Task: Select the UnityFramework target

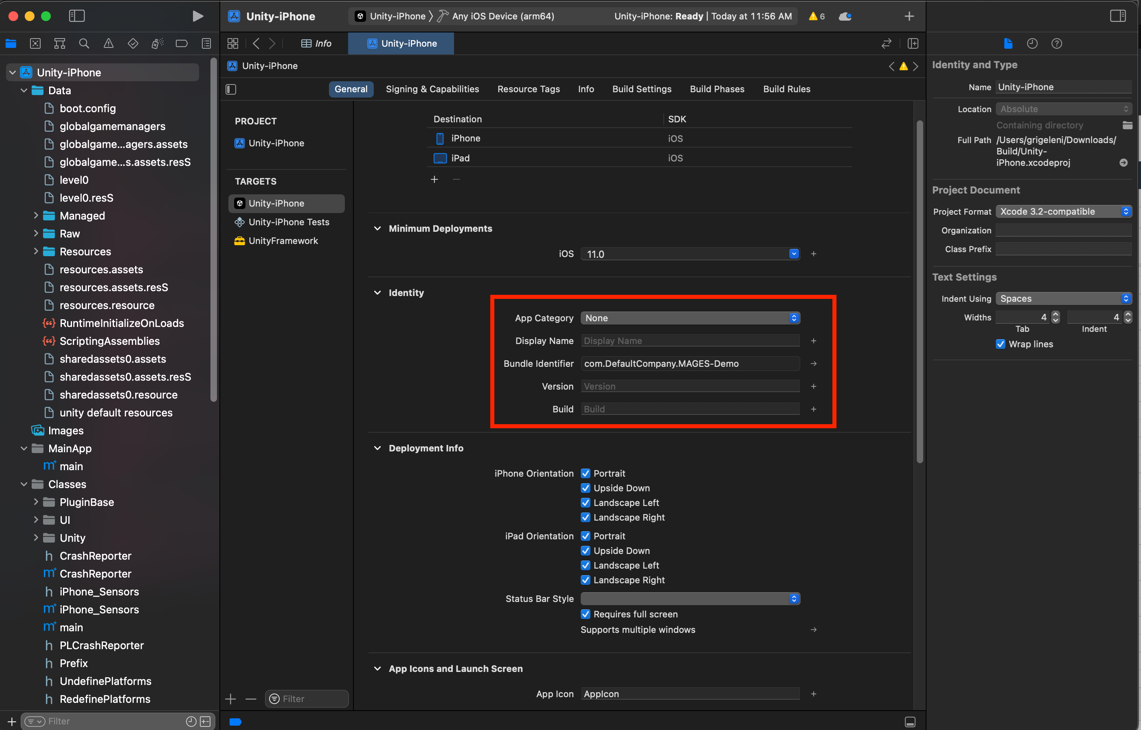Action: click(x=283, y=241)
